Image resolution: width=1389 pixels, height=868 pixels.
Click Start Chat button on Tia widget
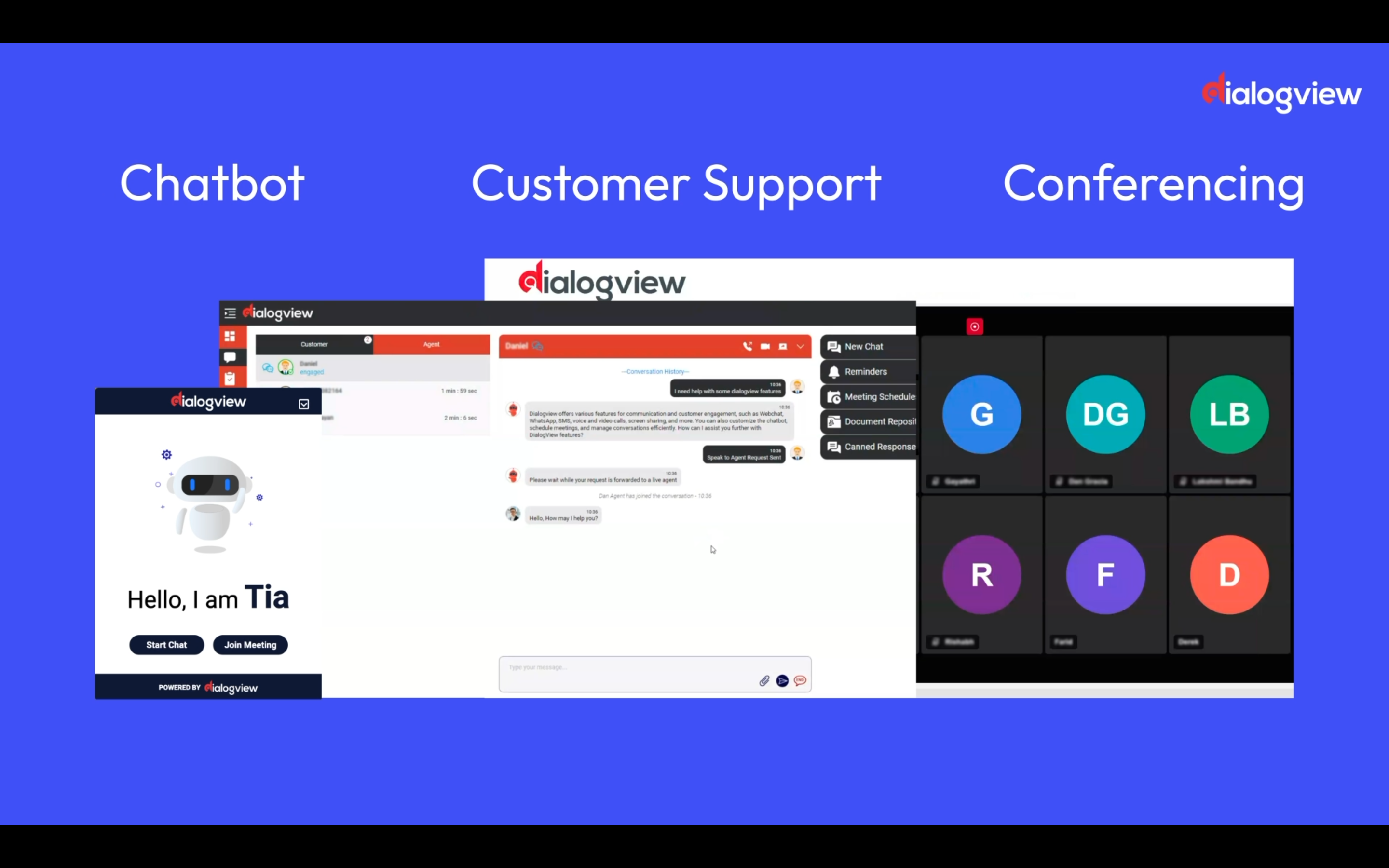point(166,644)
